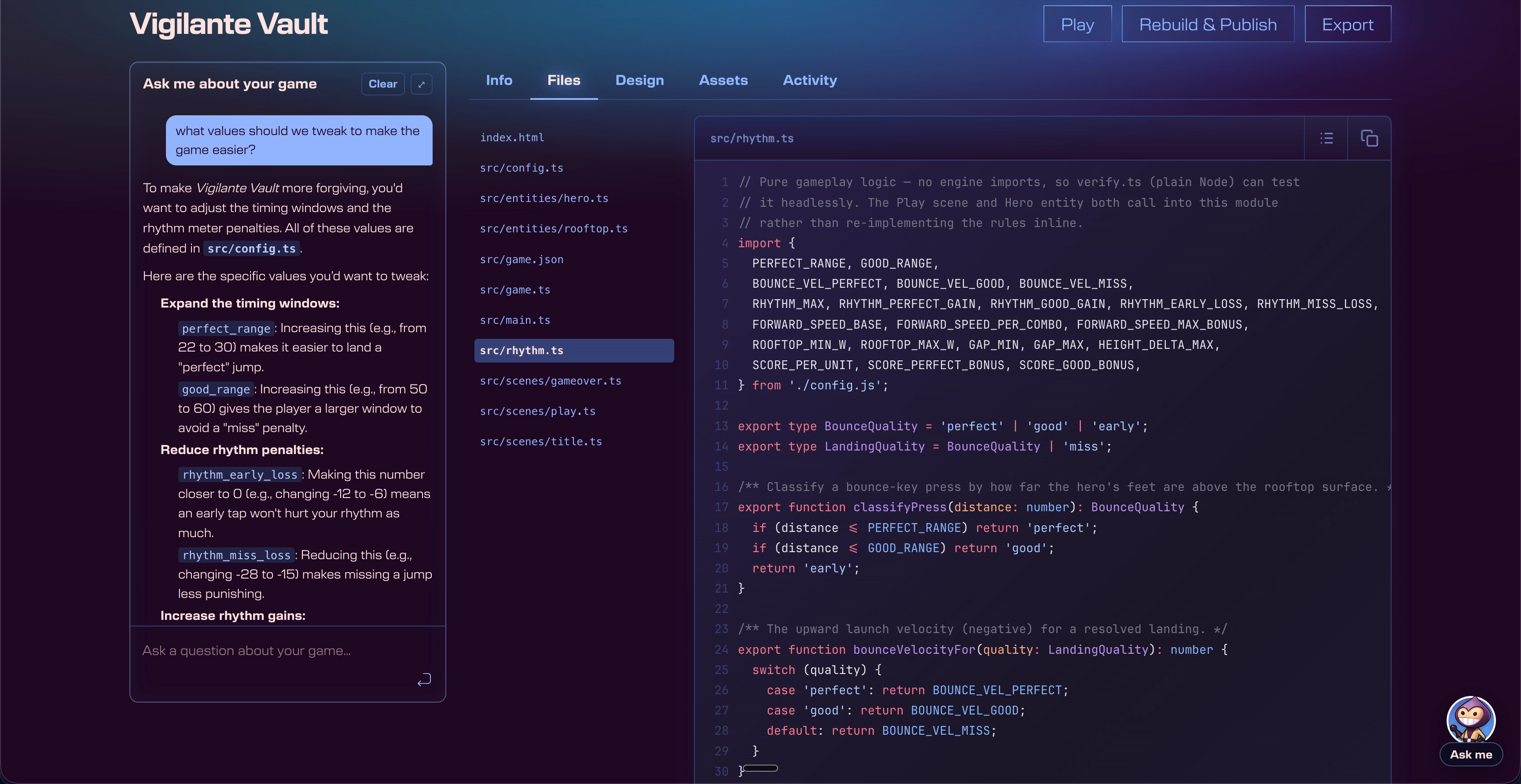Screen dimensions: 1521x784
Task: Toggle the outline list icon in the code header
Action: point(1326,138)
